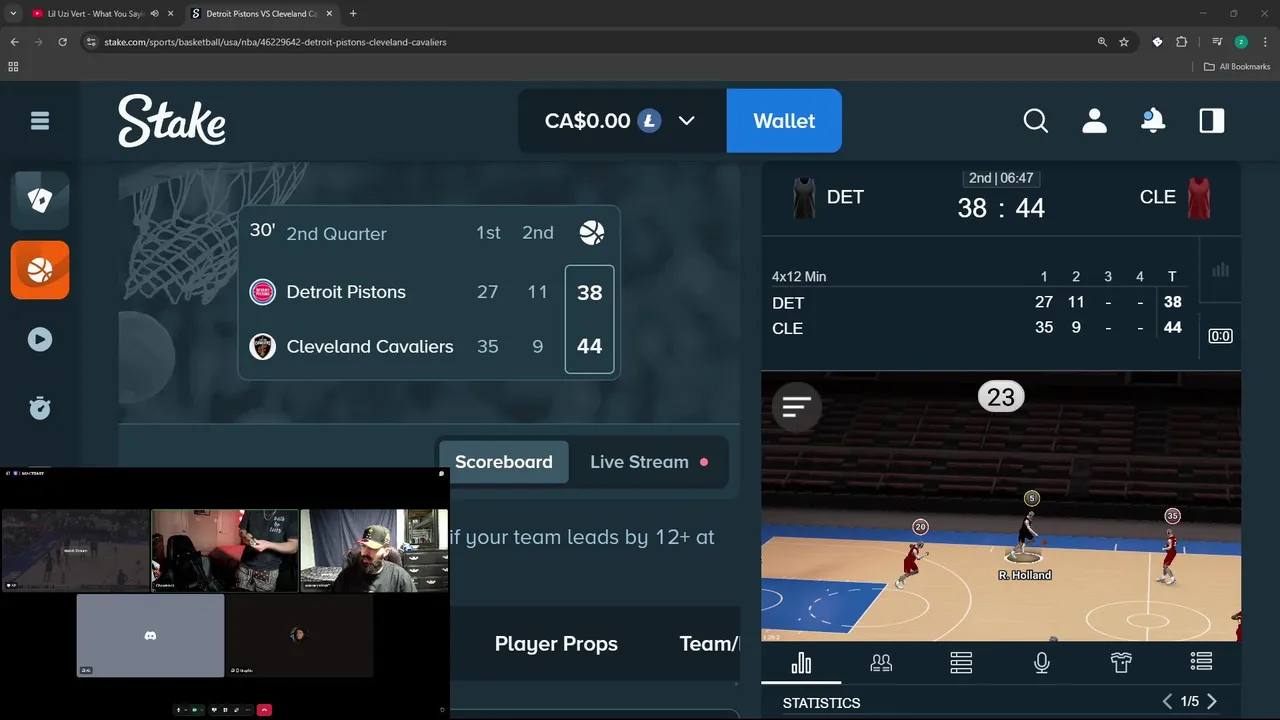The image size is (1280, 720).
Task: Select the bar chart statistics tab icon
Action: (x=801, y=662)
